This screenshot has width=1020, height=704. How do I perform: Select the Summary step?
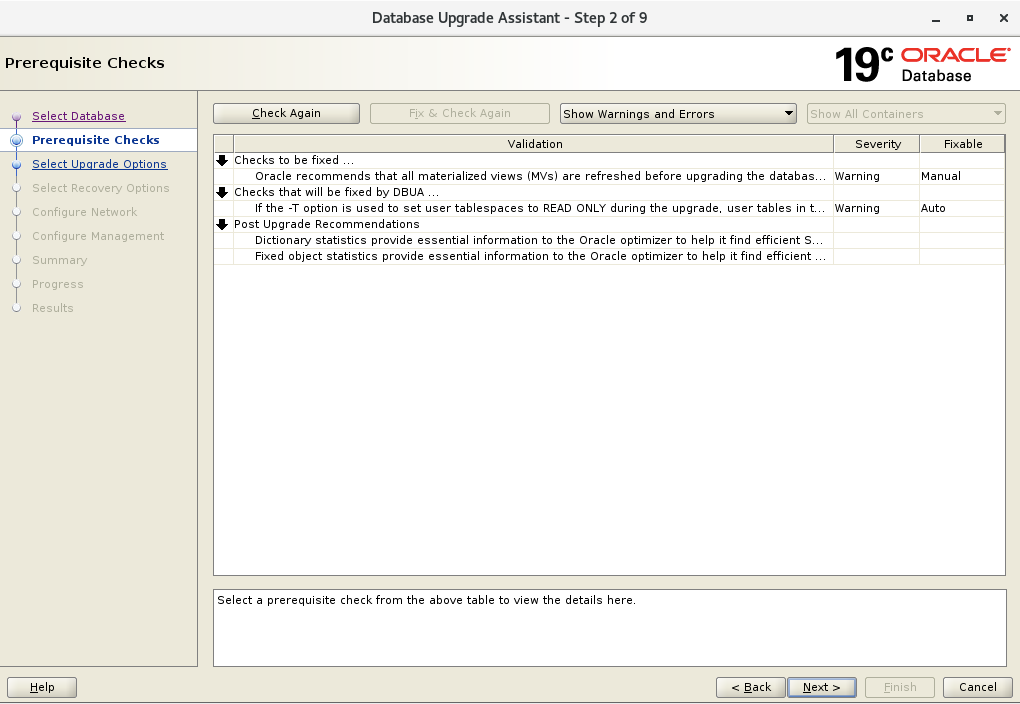tap(60, 260)
